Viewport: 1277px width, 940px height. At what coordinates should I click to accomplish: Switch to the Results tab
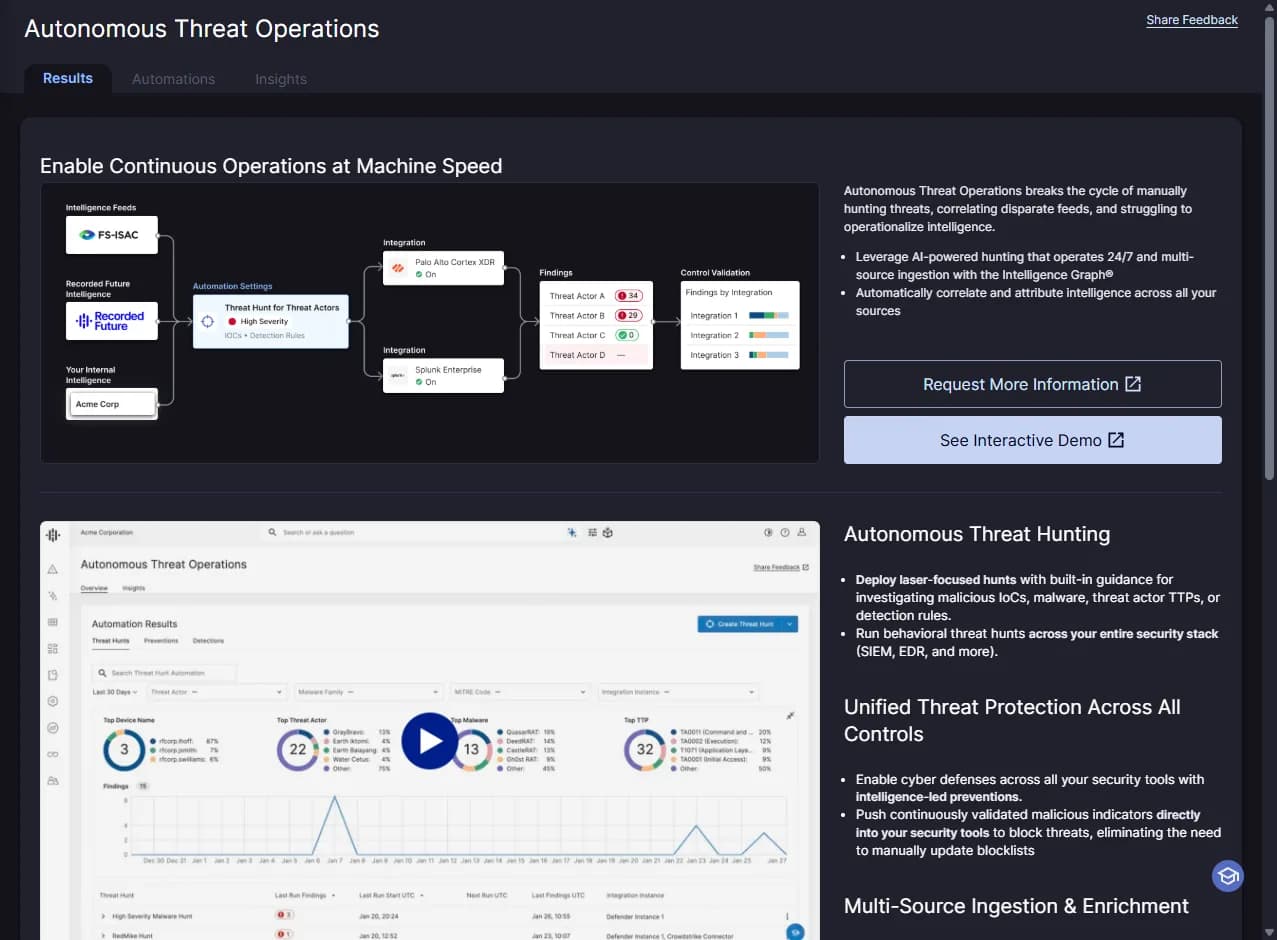click(x=68, y=78)
